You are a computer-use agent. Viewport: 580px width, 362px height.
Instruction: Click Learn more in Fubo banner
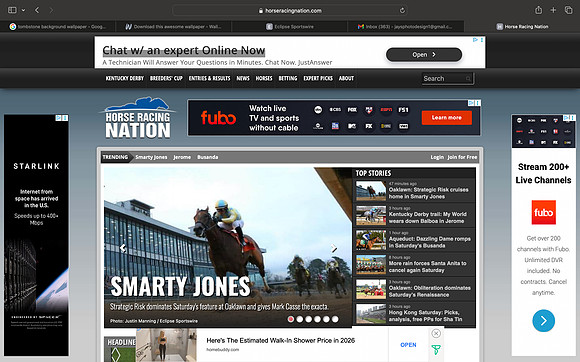(x=446, y=118)
